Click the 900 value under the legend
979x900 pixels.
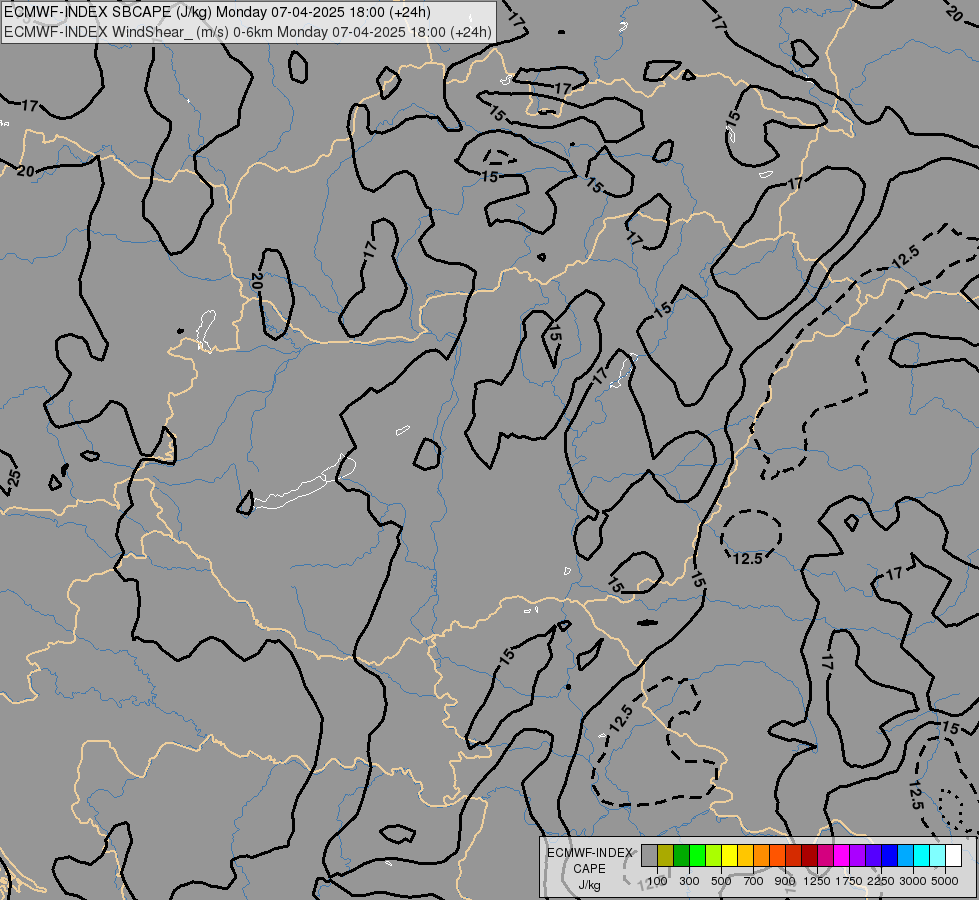(785, 881)
